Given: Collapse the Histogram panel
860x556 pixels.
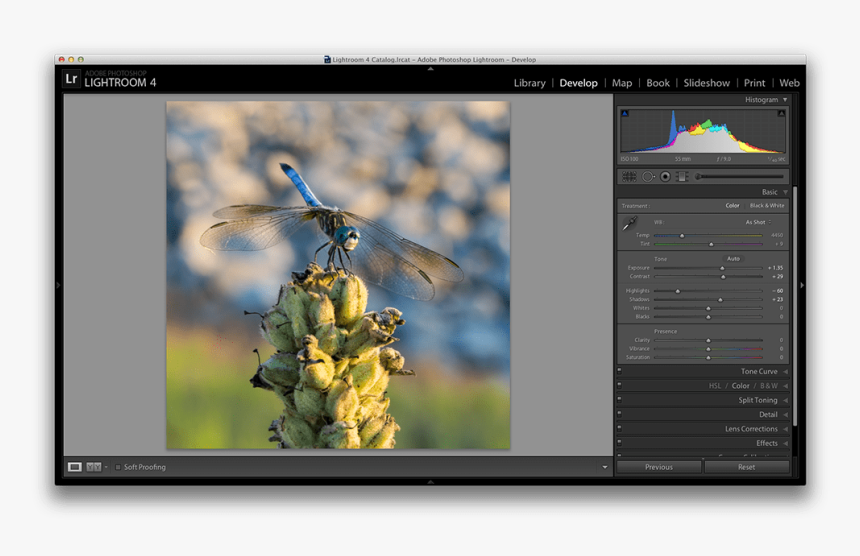Looking at the screenshot, I should (785, 100).
